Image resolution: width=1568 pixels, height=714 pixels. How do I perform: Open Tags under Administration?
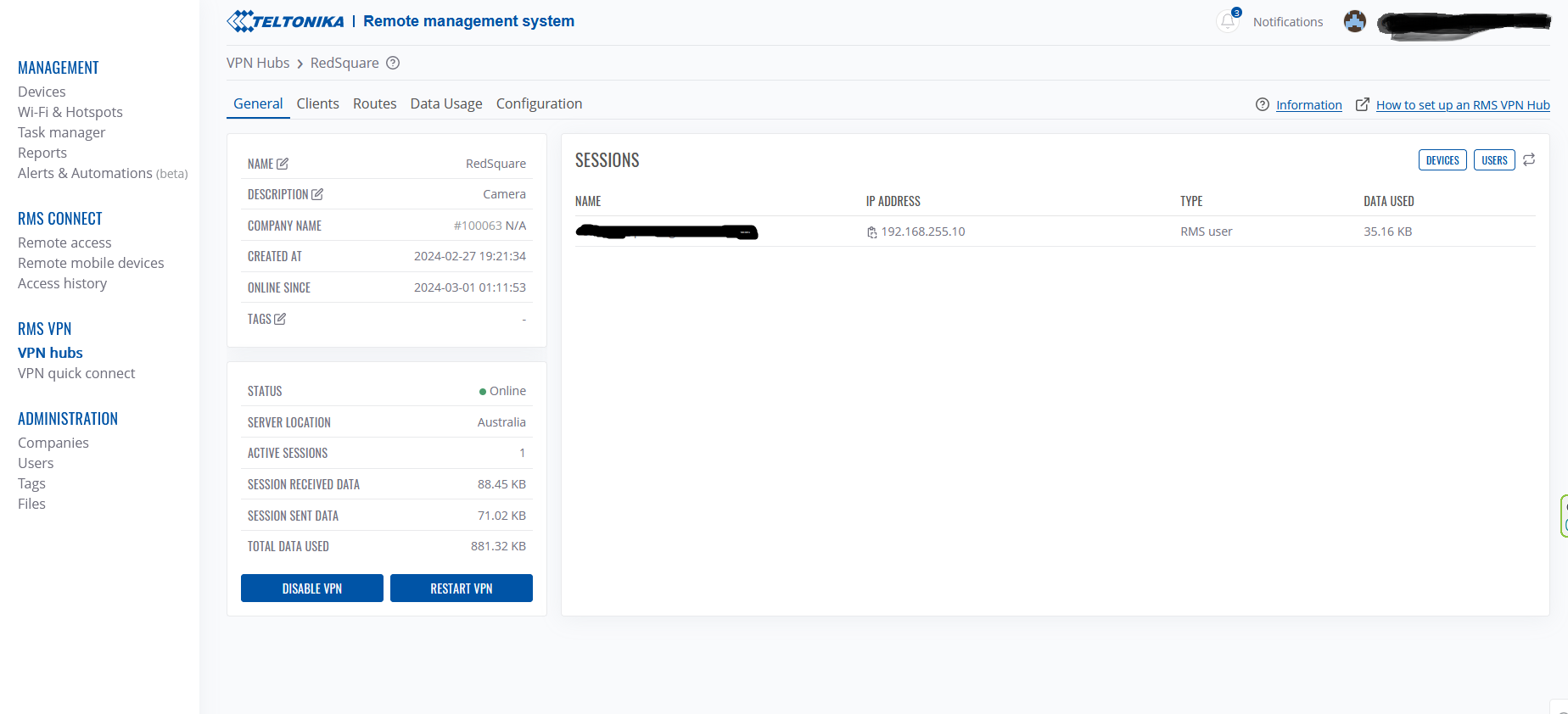[x=31, y=483]
